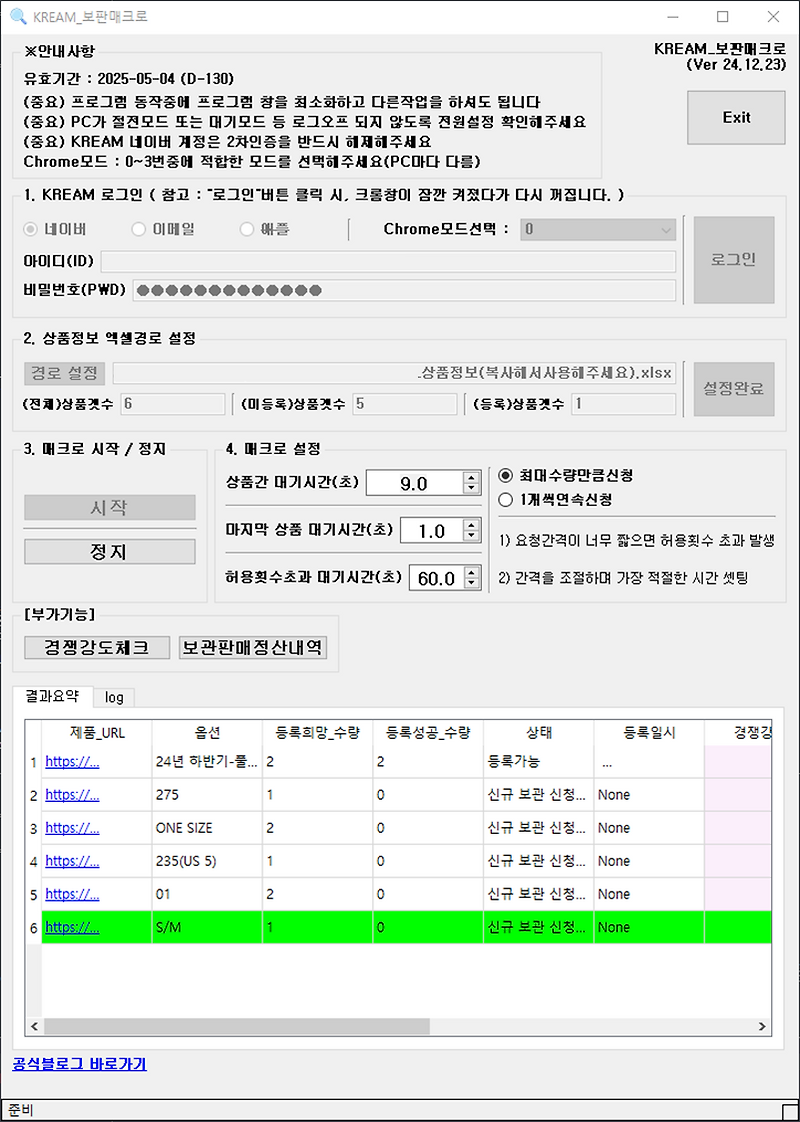
Task: Switch to the log tab
Action: 113,697
